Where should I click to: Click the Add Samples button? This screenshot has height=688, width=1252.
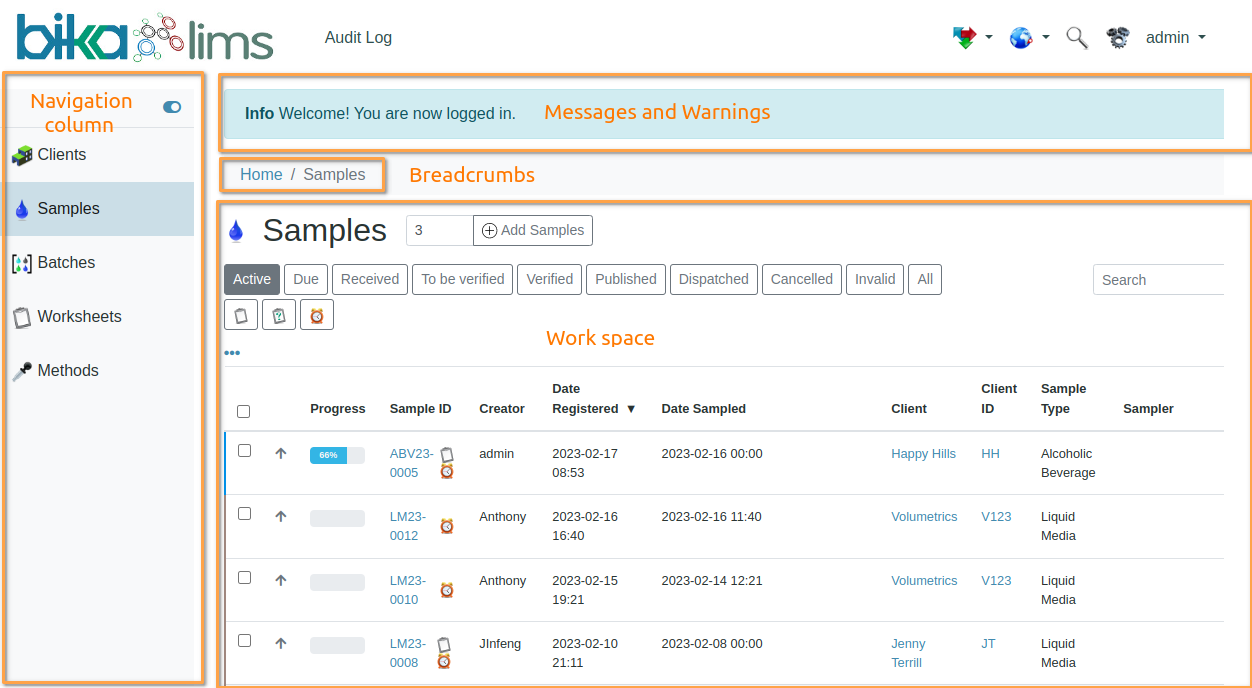pos(533,230)
